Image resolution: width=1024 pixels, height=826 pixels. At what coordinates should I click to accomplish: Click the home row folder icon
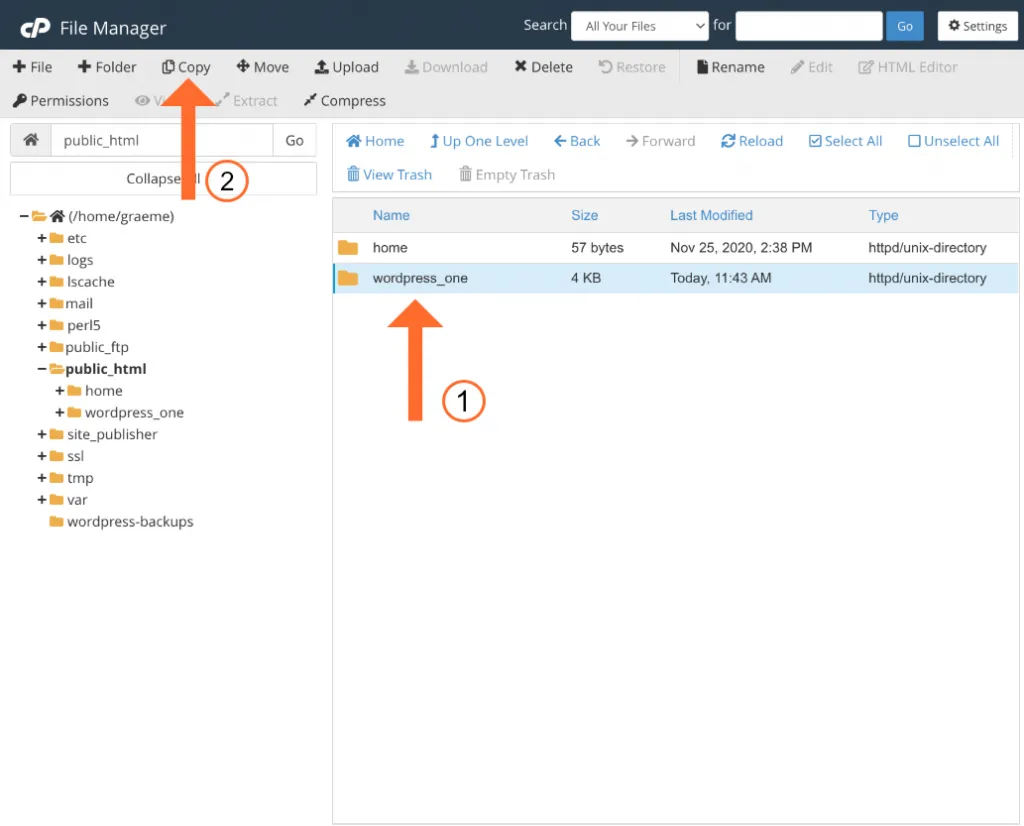(x=348, y=247)
